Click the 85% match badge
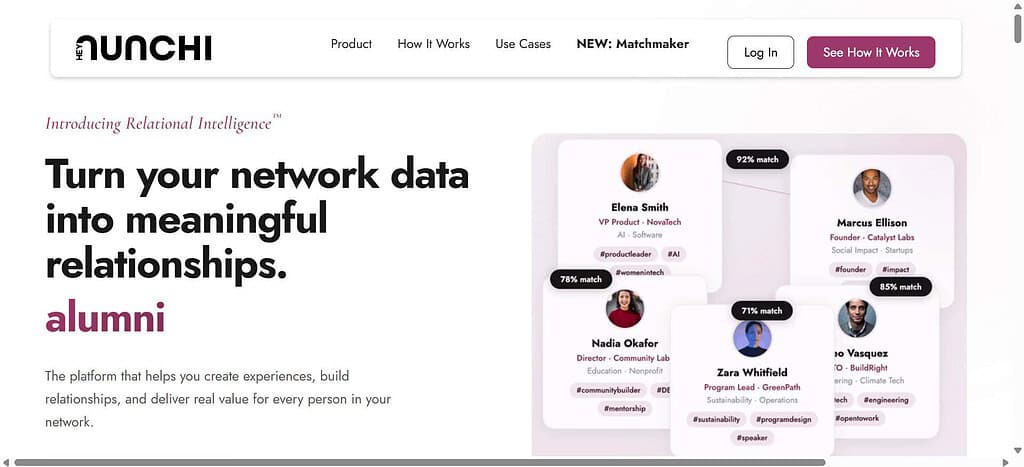 point(901,287)
